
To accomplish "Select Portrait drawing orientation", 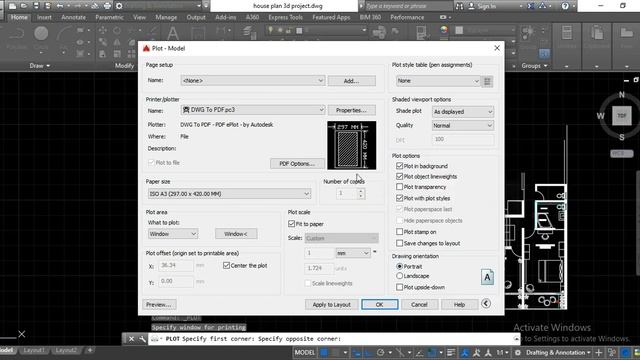I will pos(400,267).
